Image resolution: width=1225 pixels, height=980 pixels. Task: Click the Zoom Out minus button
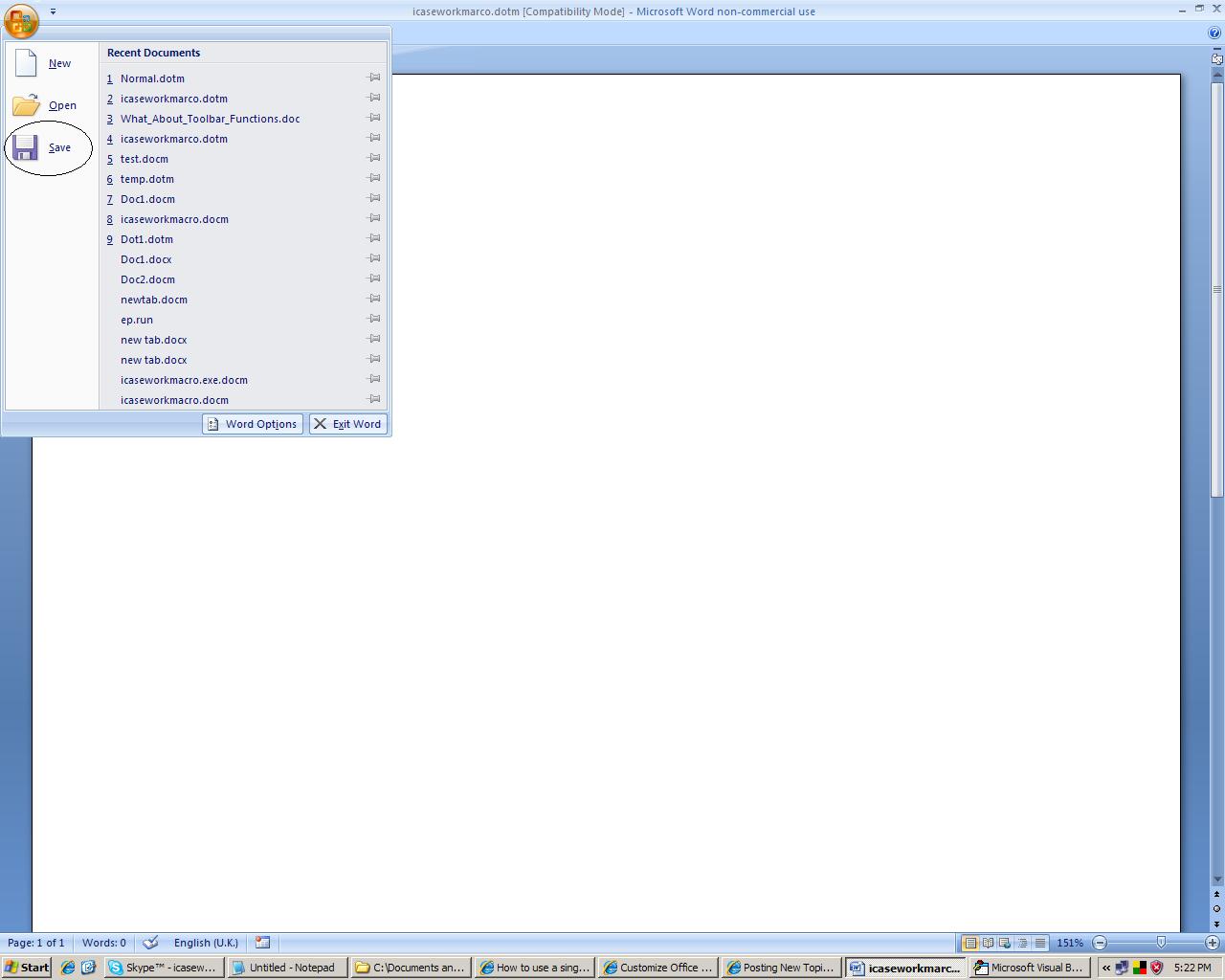coord(1100,943)
